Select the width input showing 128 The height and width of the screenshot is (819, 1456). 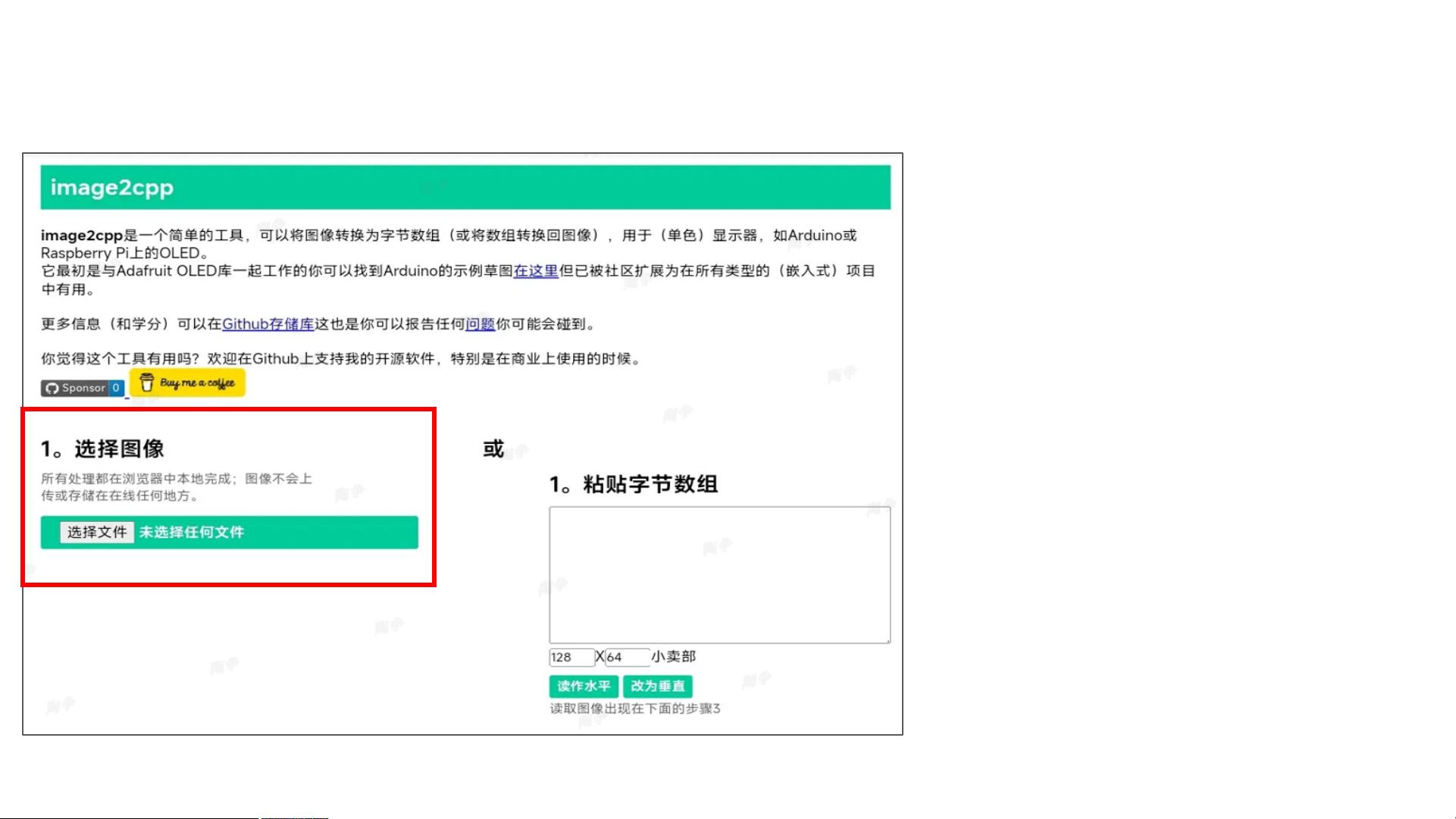pos(571,656)
